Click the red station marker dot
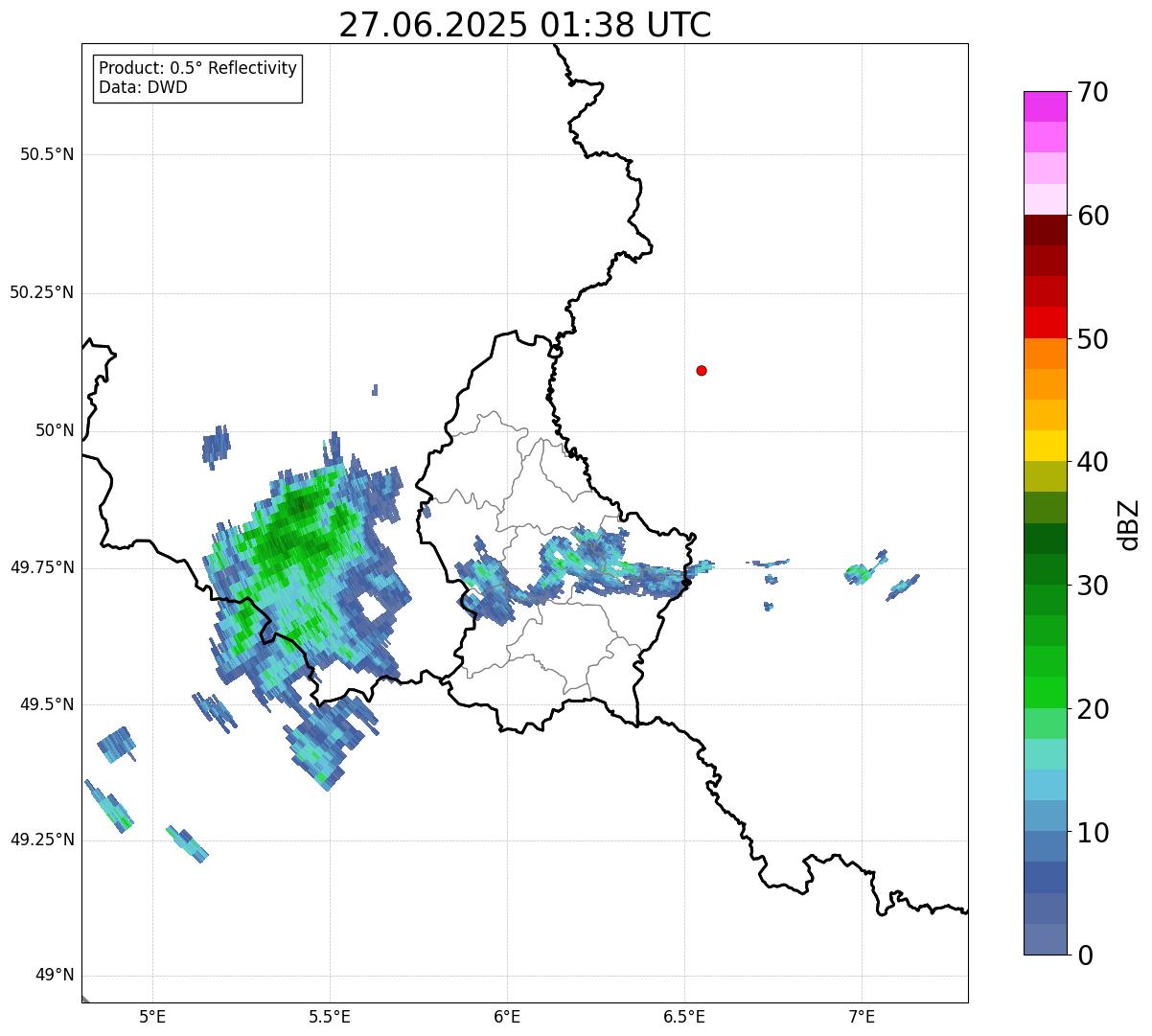The height and width of the screenshot is (1036, 1152). click(x=702, y=370)
